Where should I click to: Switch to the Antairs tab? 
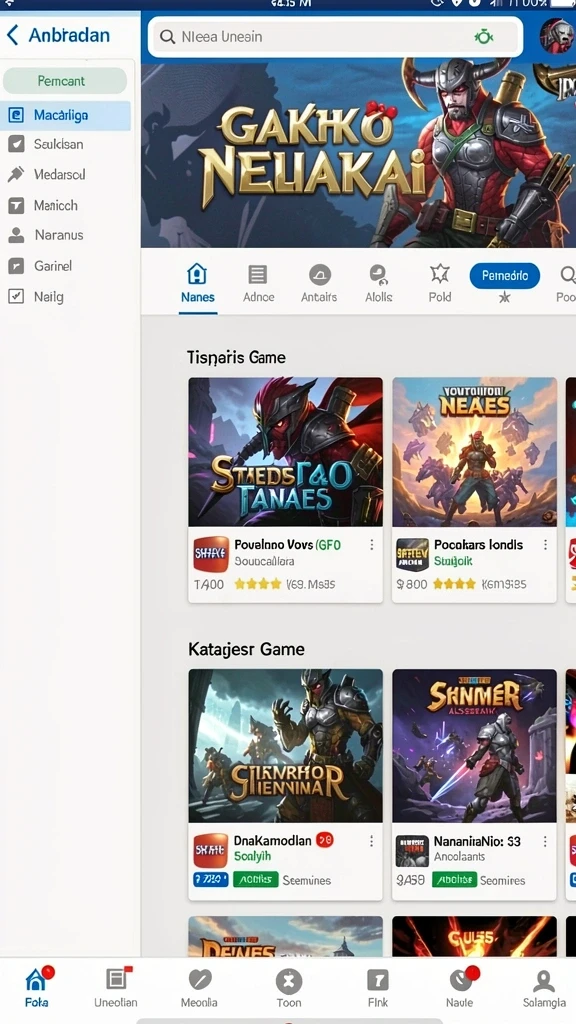tap(319, 283)
